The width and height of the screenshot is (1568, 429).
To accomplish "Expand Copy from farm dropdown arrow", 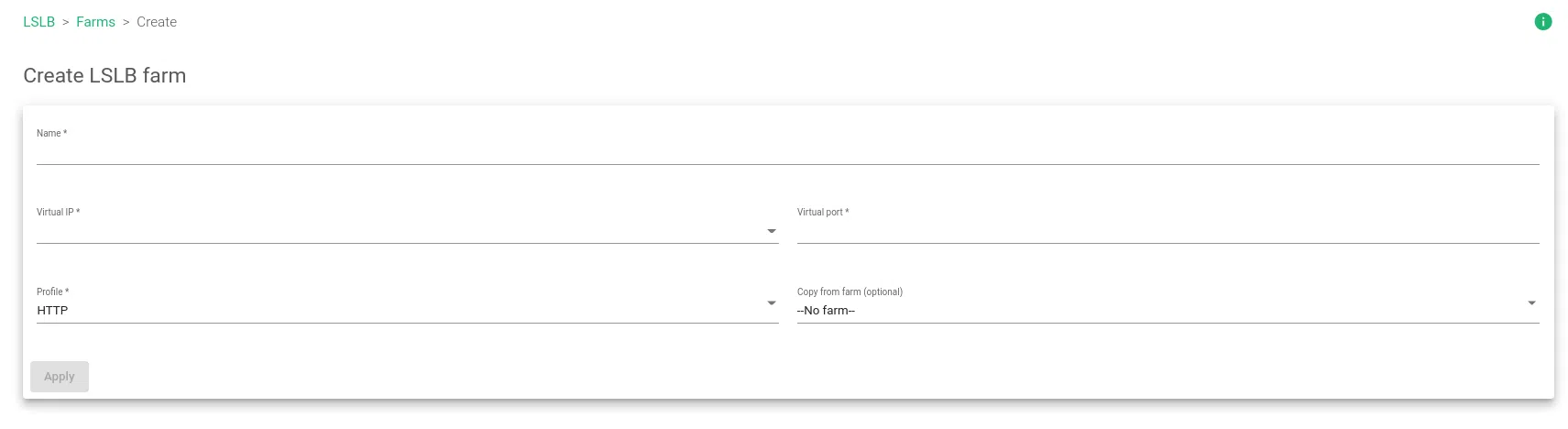I will click(x=1531, y=303).
